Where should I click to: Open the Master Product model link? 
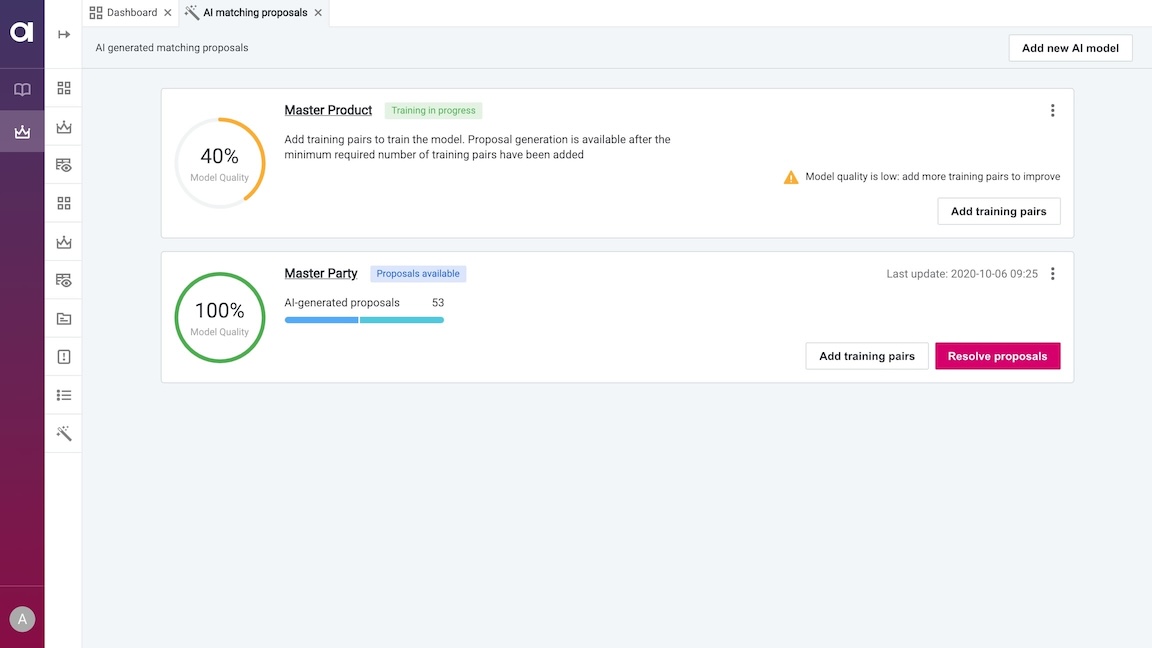pos(328,110)
